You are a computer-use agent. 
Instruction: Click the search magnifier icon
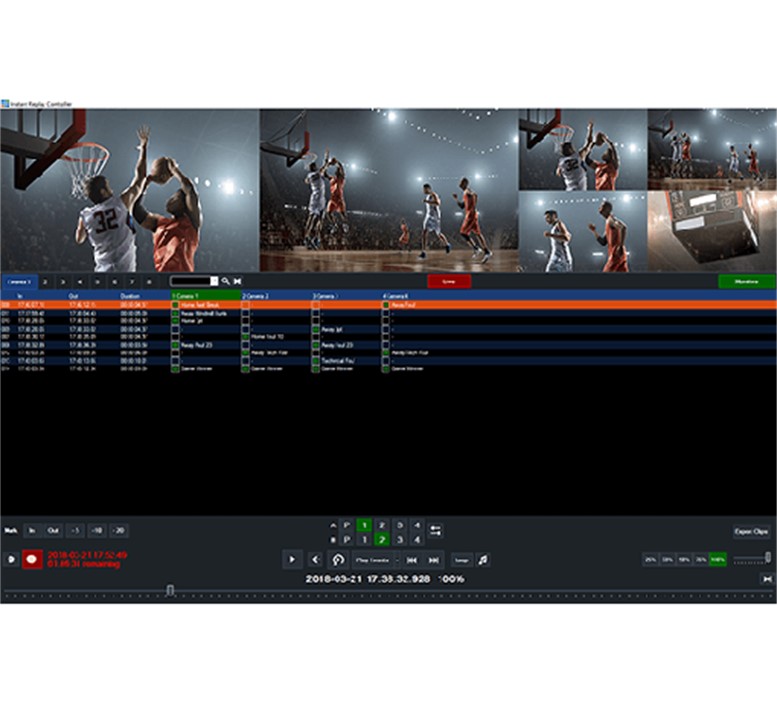click(226, 282)
